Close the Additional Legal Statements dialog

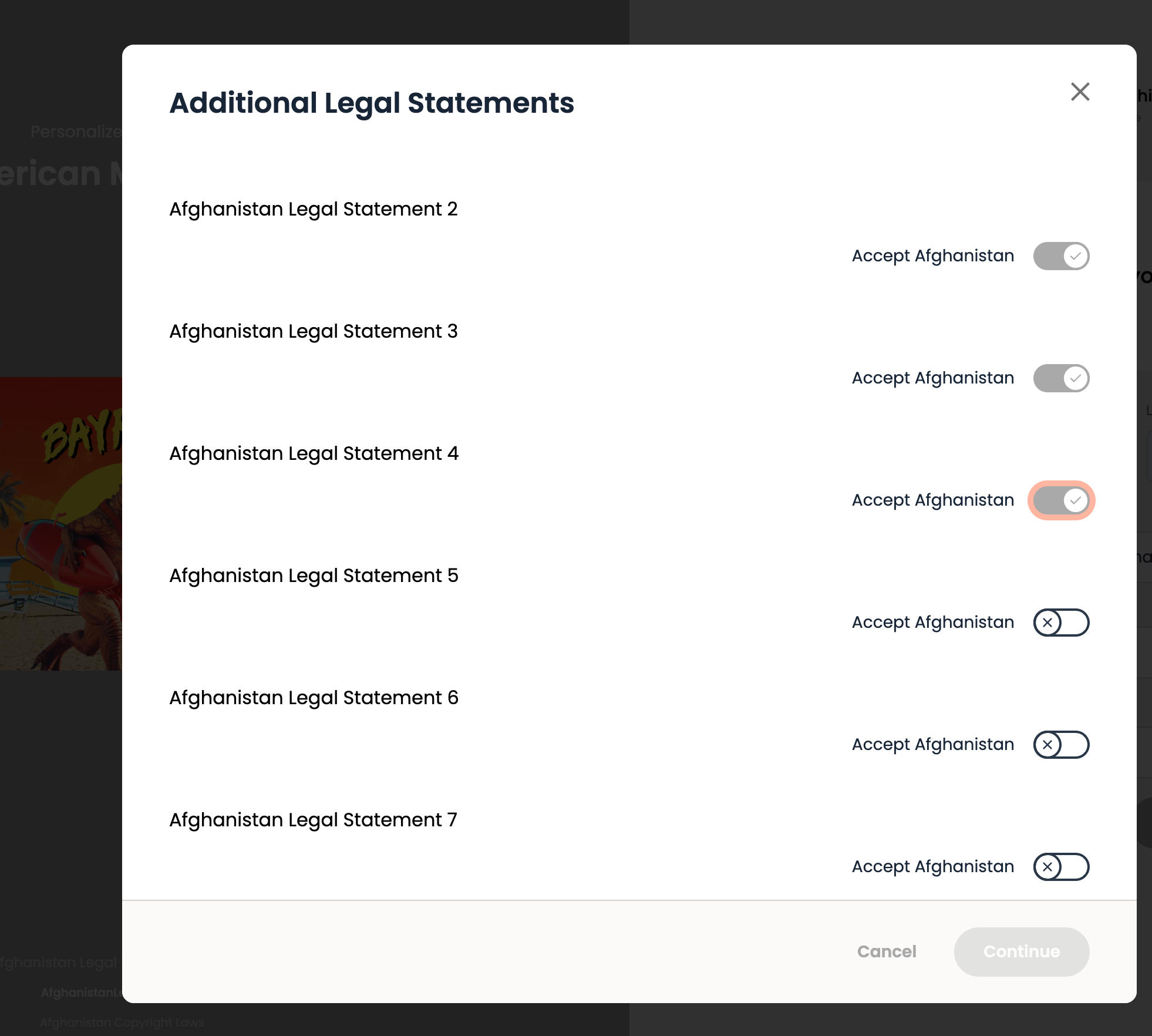pos(1080,92)
